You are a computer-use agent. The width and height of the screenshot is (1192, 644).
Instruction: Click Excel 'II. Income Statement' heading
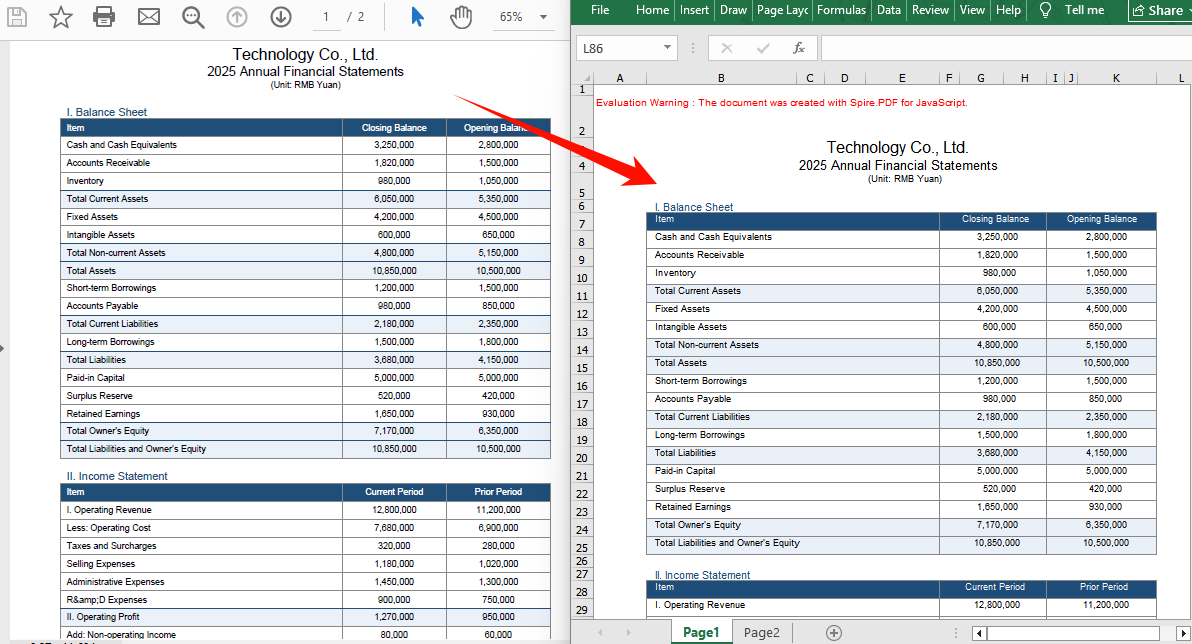(702, 575)
